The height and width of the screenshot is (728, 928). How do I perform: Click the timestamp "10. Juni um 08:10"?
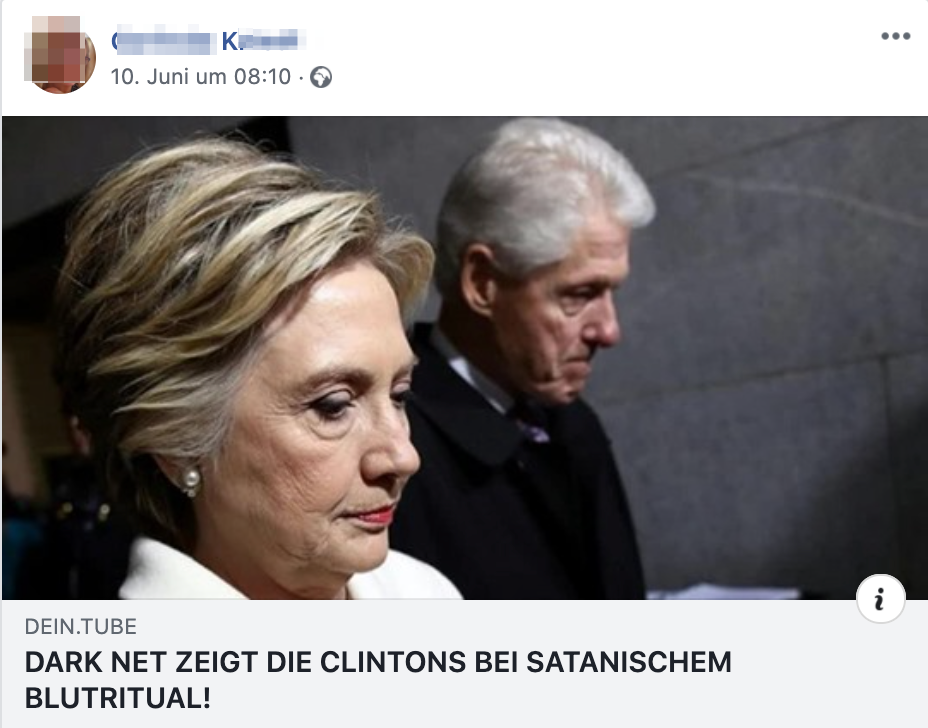201,76
